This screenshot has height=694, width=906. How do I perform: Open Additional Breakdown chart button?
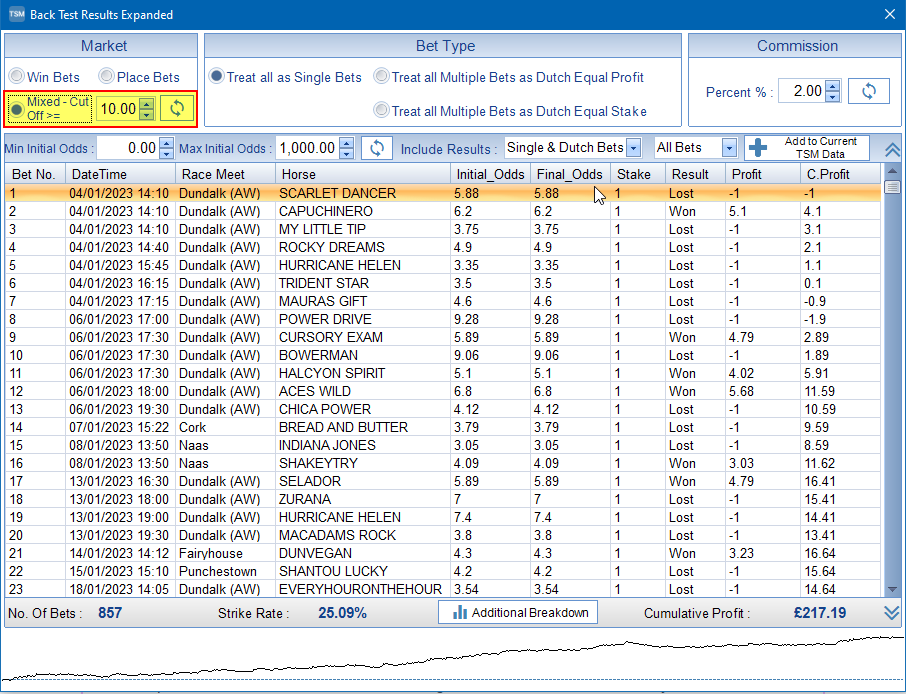[518, 612]
